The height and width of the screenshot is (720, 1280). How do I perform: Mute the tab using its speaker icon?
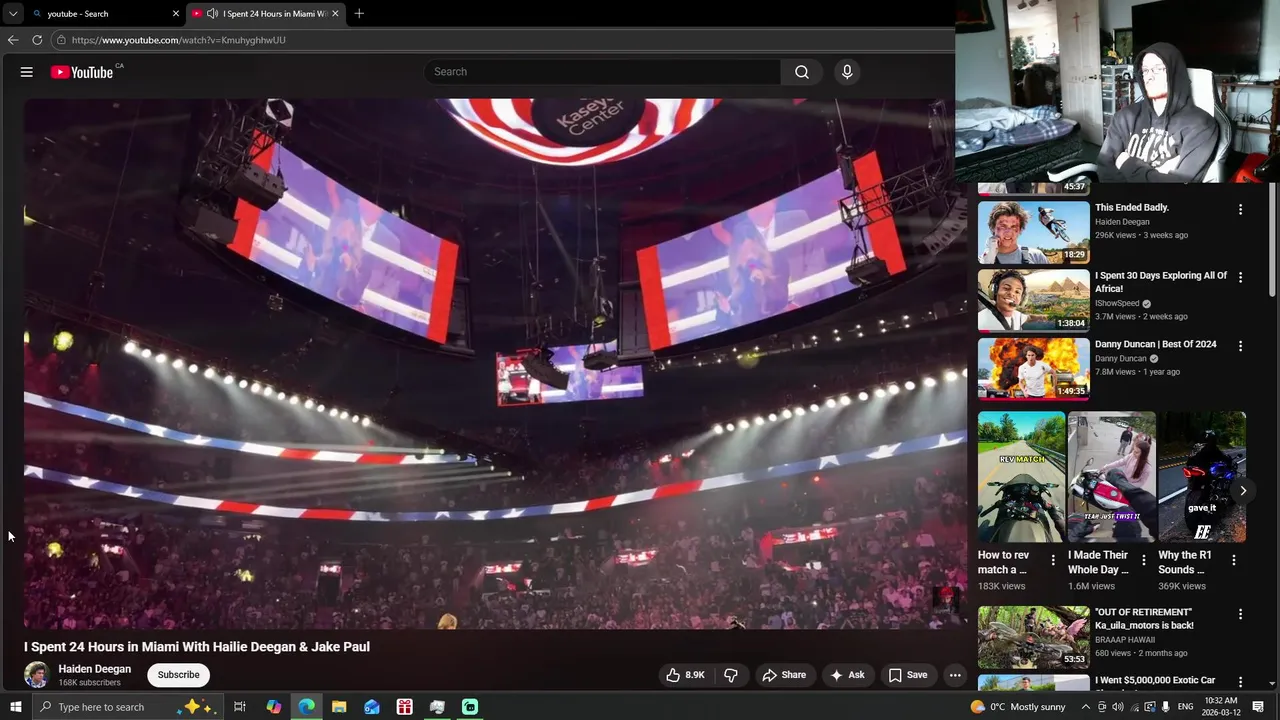pos(212,14)
